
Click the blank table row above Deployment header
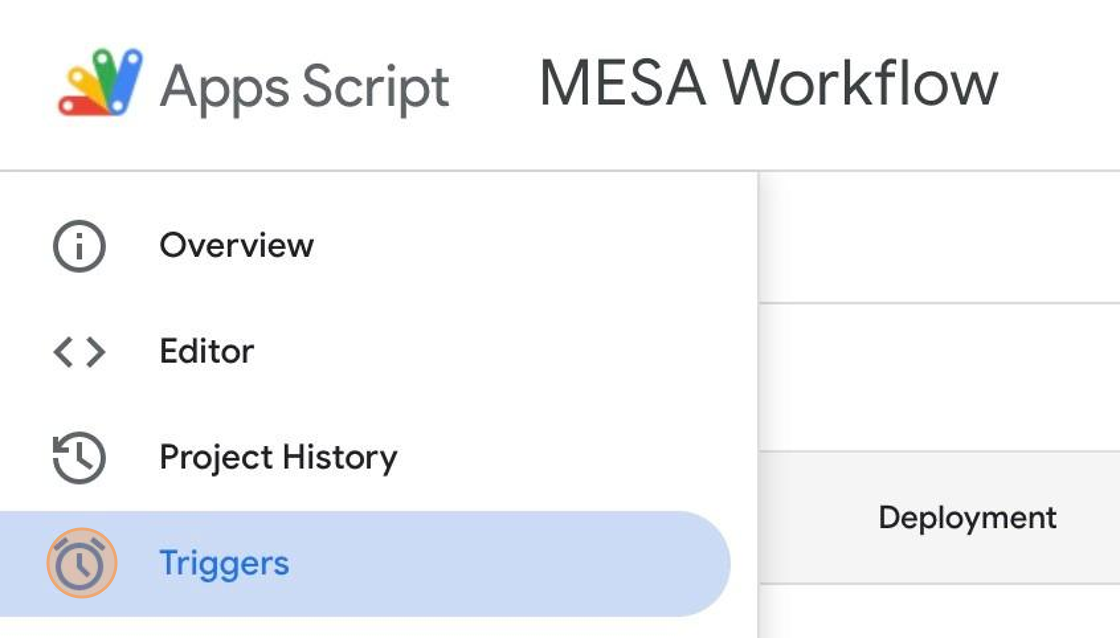(x=938, y=377)
